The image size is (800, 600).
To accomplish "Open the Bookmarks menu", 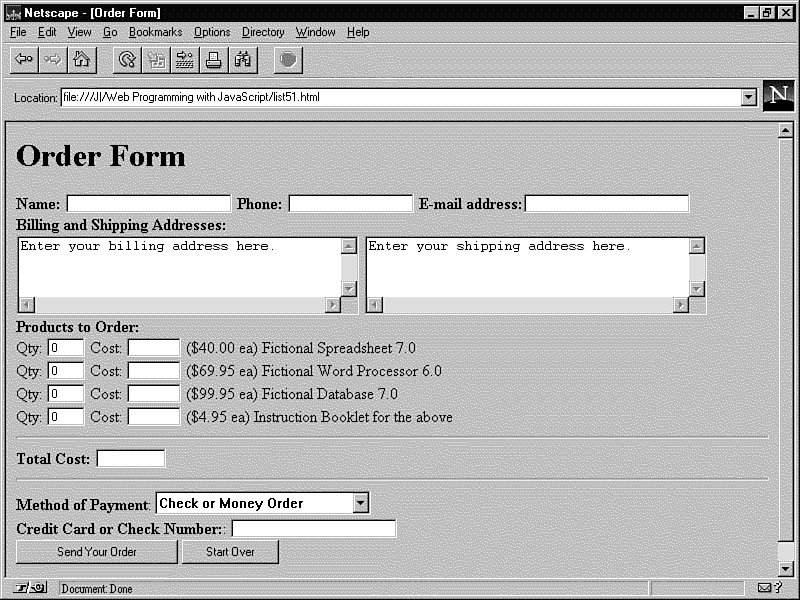I will coord(155,32).
